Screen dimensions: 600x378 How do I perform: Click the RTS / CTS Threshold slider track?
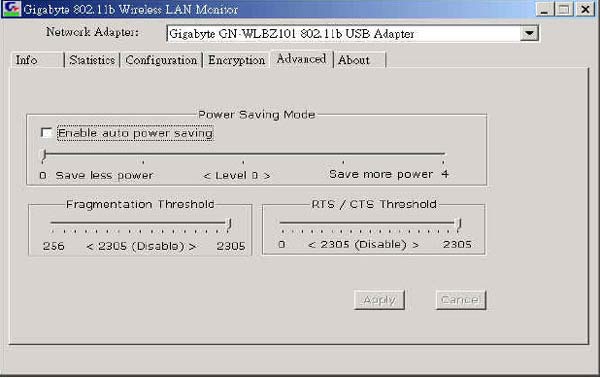point(369,222)
